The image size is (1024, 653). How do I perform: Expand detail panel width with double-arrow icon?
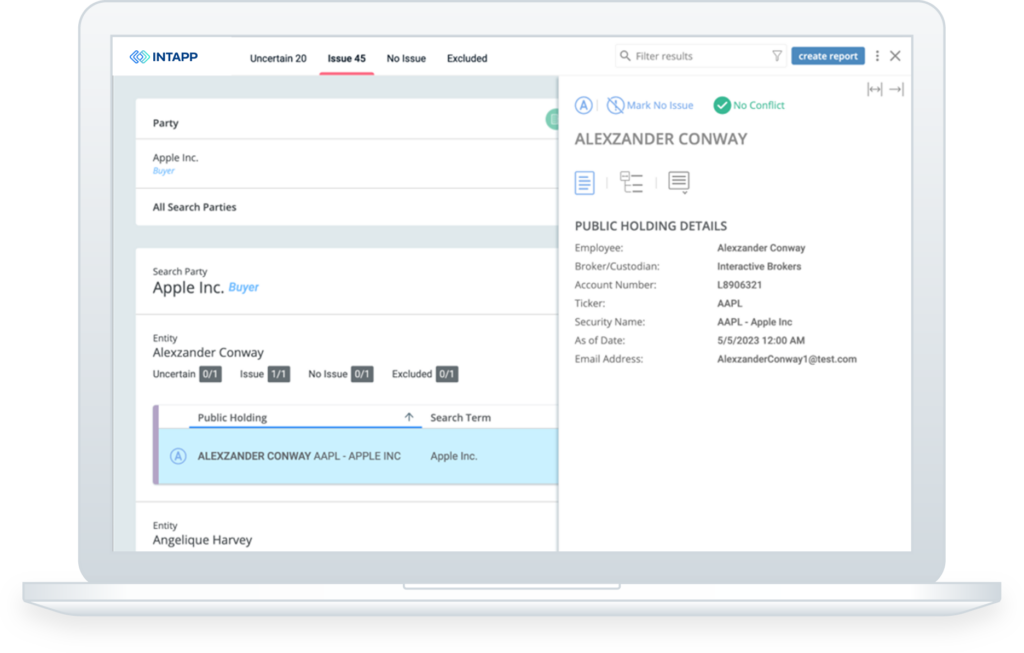coord(874,89)
